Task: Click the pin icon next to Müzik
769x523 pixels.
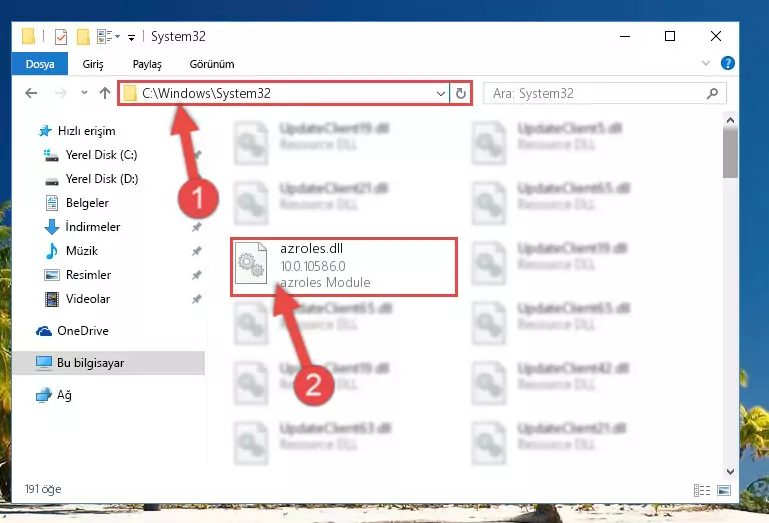Action: tap(197, 251)
